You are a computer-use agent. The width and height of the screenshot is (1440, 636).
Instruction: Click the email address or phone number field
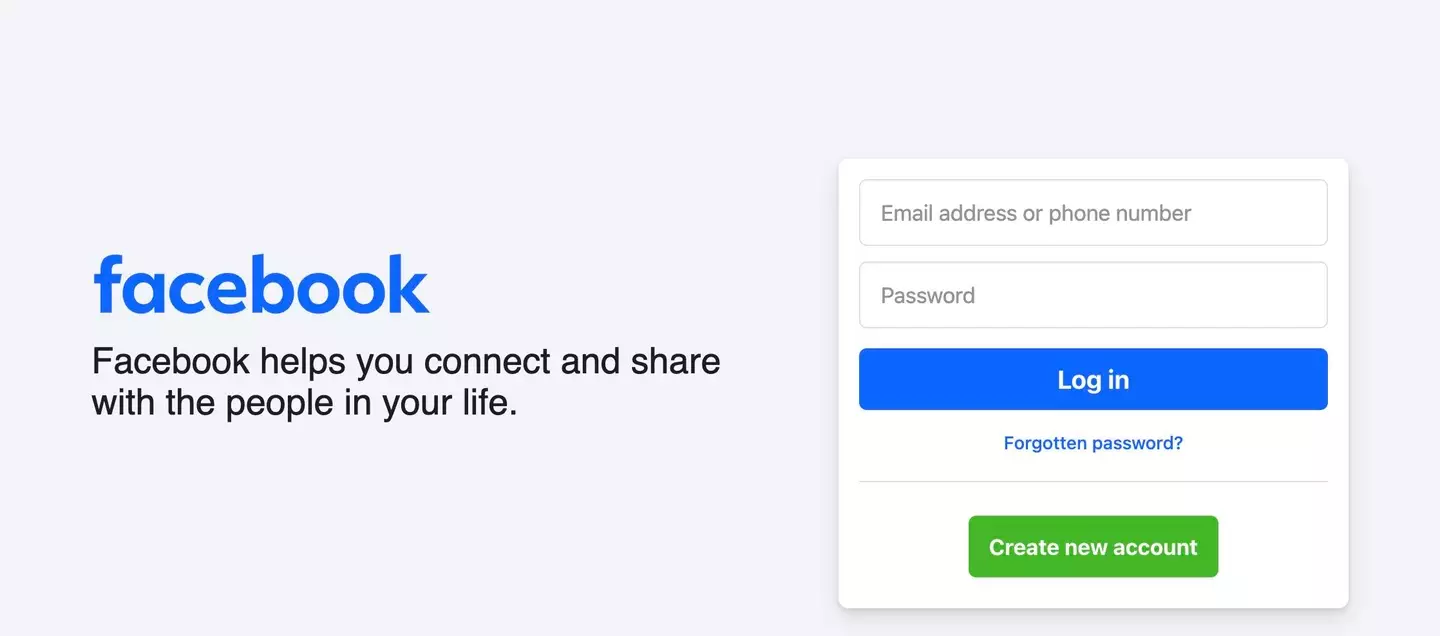coord(1093,212)
